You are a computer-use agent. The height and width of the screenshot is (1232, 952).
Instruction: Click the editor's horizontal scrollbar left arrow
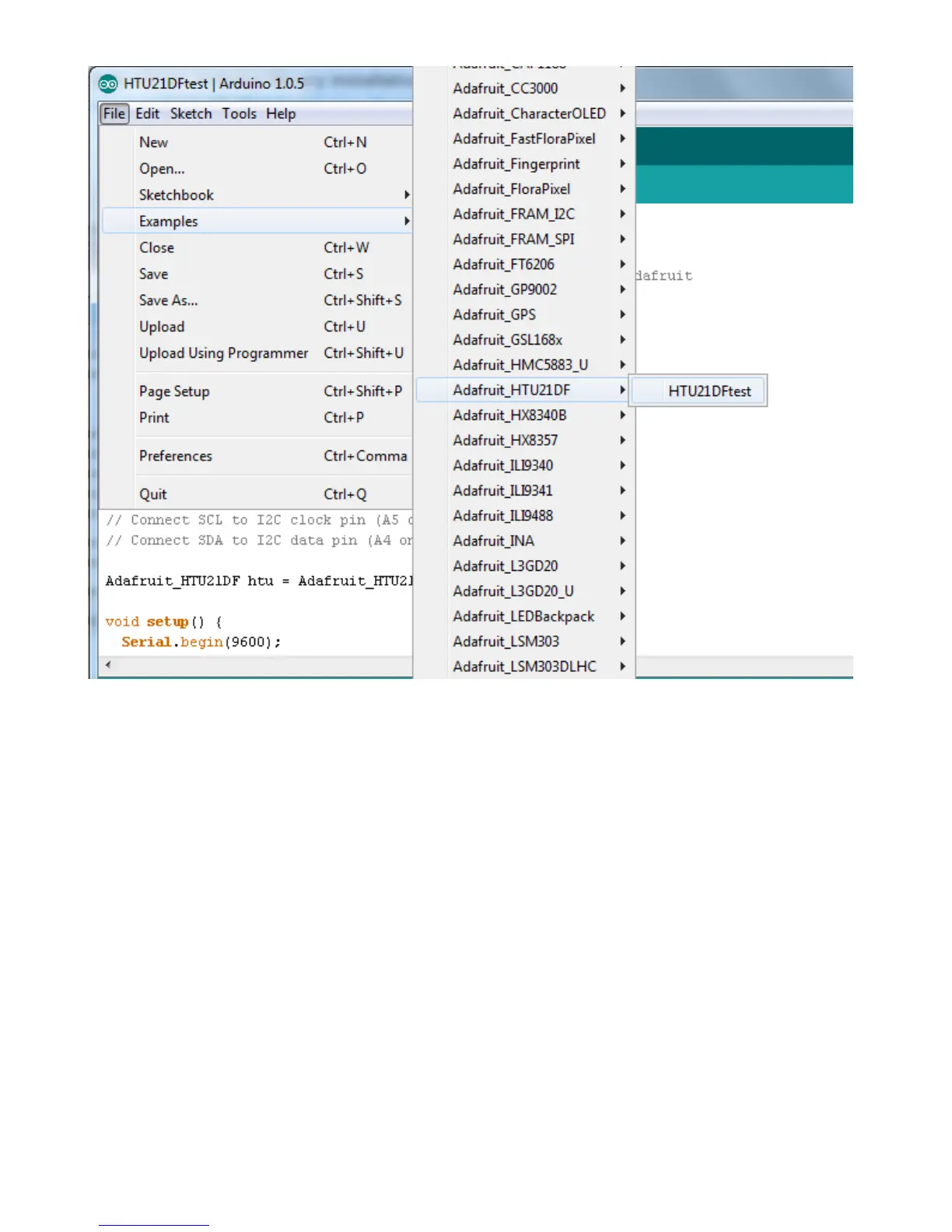tap(108, 665)
